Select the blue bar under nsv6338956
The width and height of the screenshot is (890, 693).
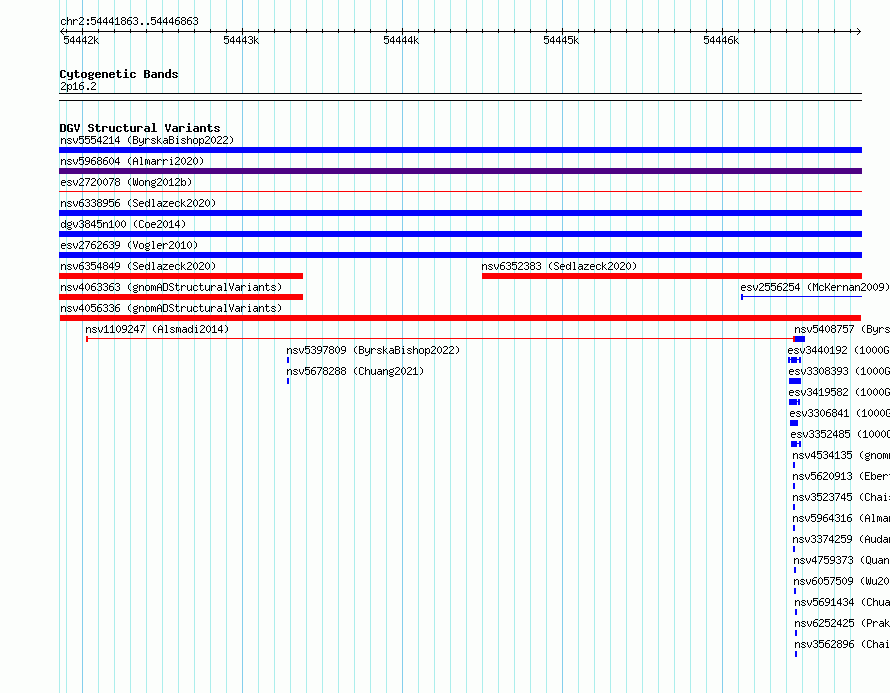click(460, 213)
